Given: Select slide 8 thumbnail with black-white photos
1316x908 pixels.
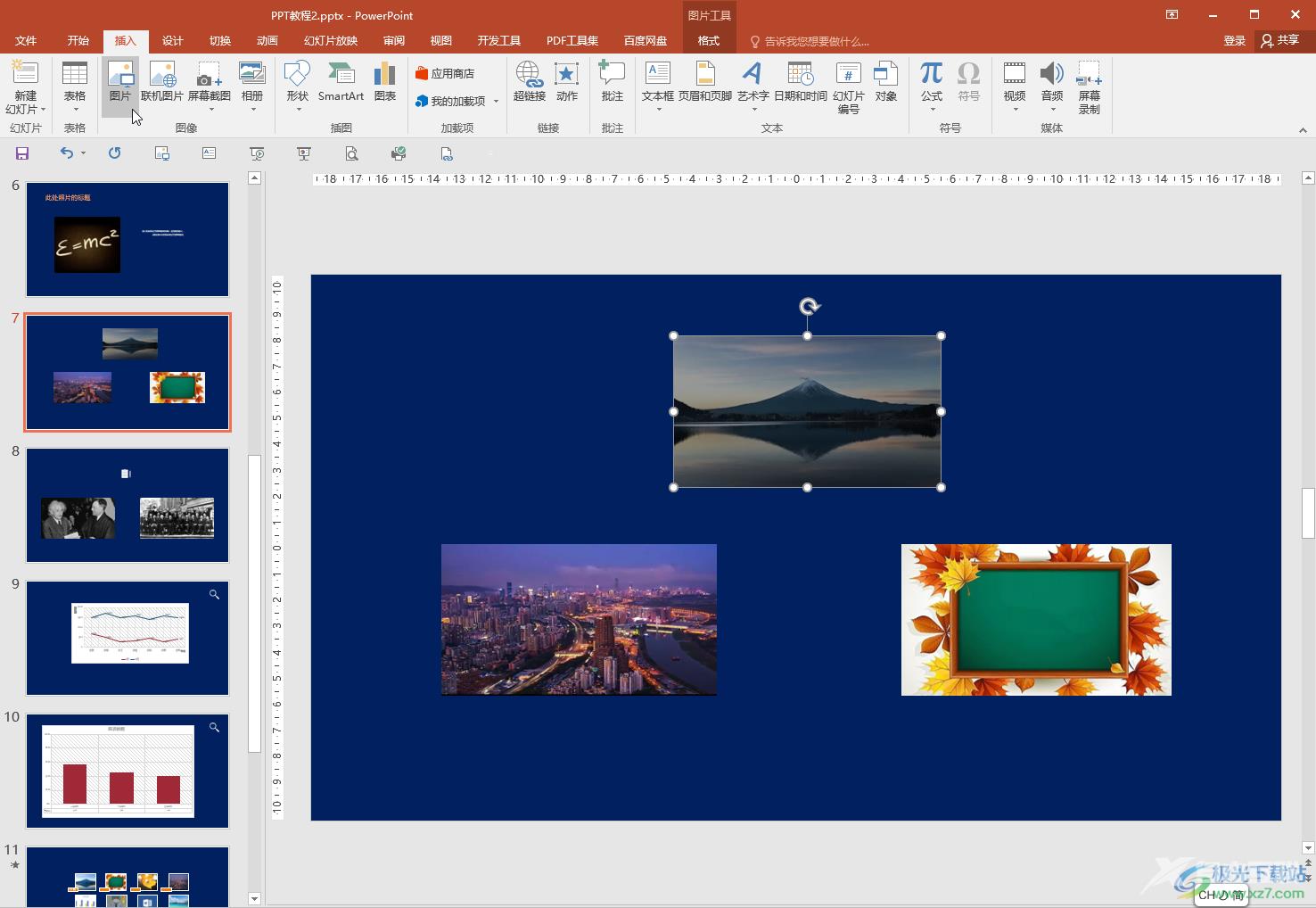Looking at the screenshot, I should pos(127,505).
